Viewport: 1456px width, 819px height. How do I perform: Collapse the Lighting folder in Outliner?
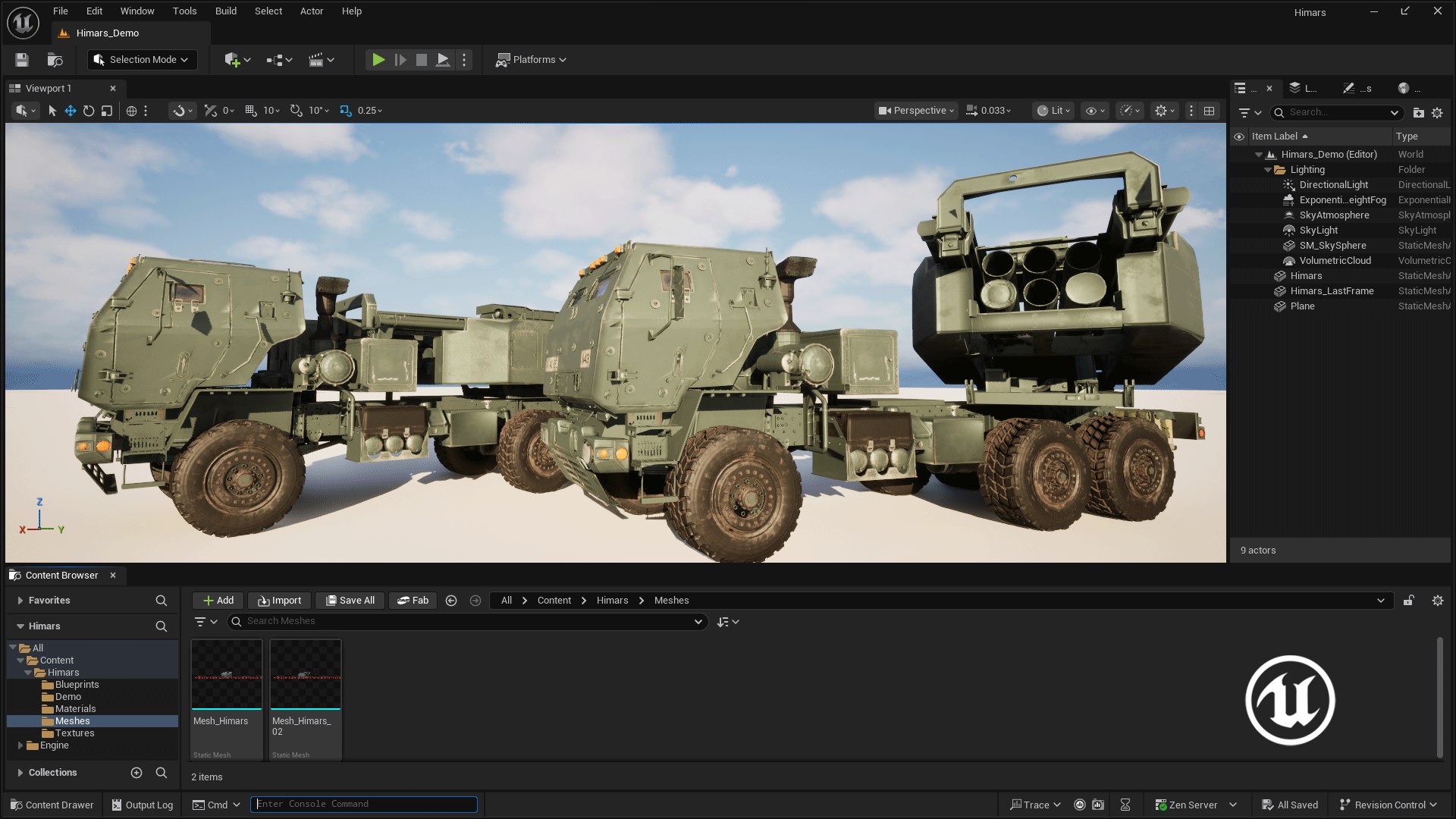pos(1268,170)
